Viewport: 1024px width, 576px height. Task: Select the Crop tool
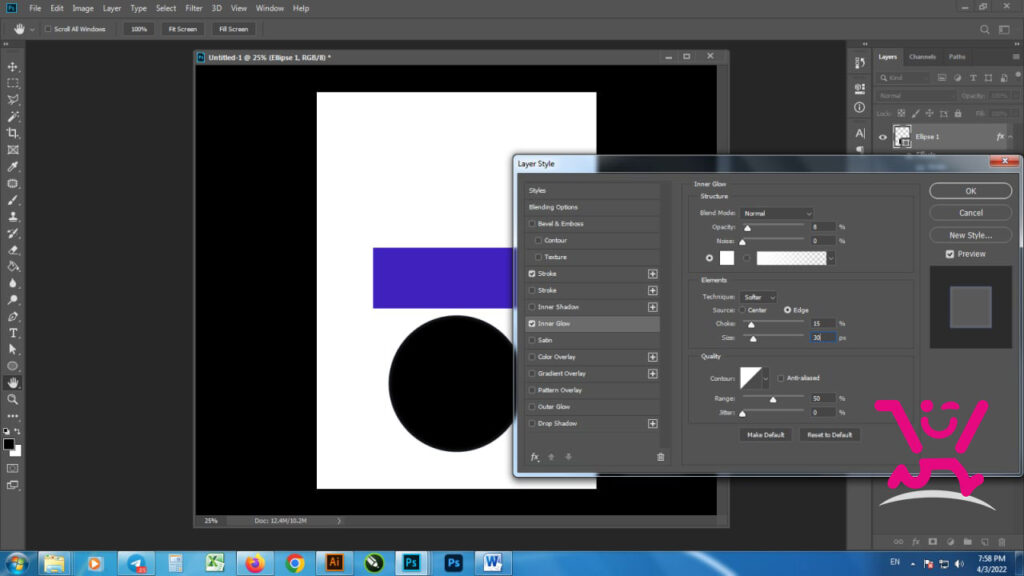click(x=12, y=133)
